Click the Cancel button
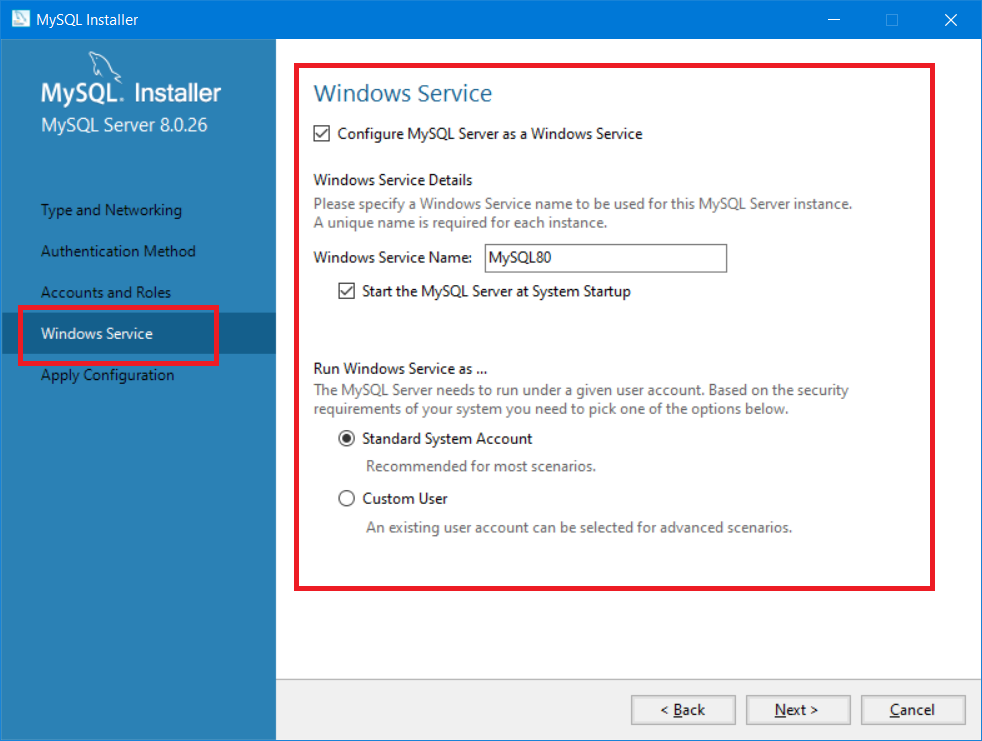 pyautogui.click(x=913, y=710)
